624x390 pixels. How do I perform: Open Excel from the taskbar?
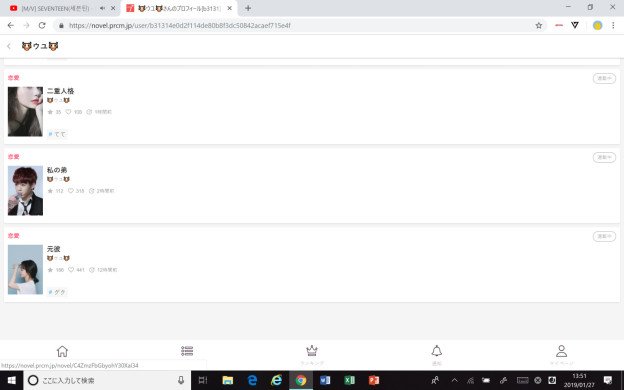[349, 380]
